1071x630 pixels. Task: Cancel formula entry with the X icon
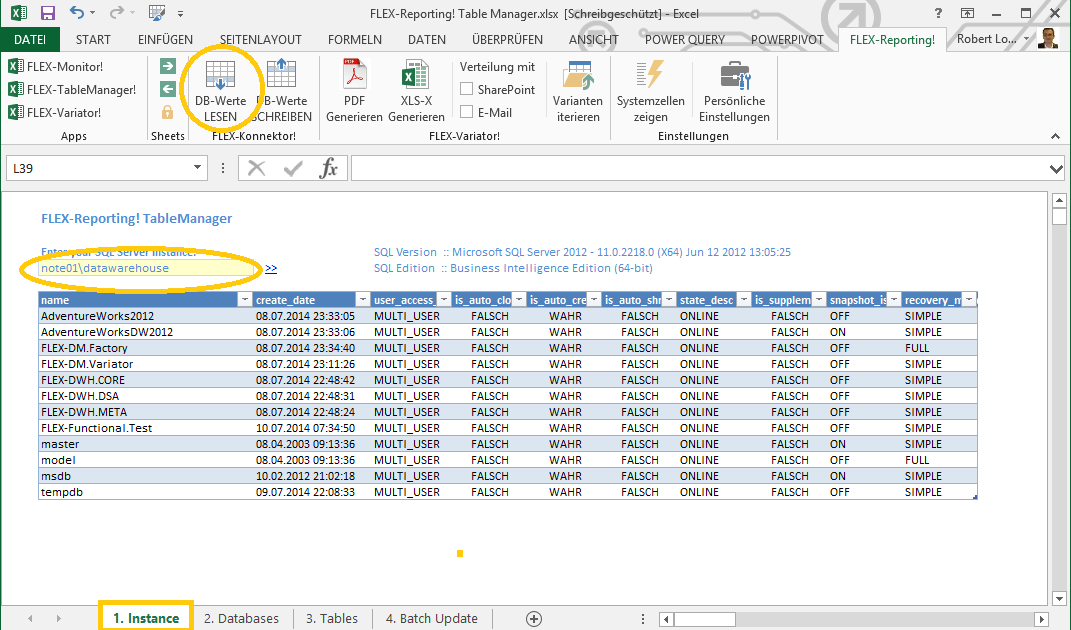(257, 168)
